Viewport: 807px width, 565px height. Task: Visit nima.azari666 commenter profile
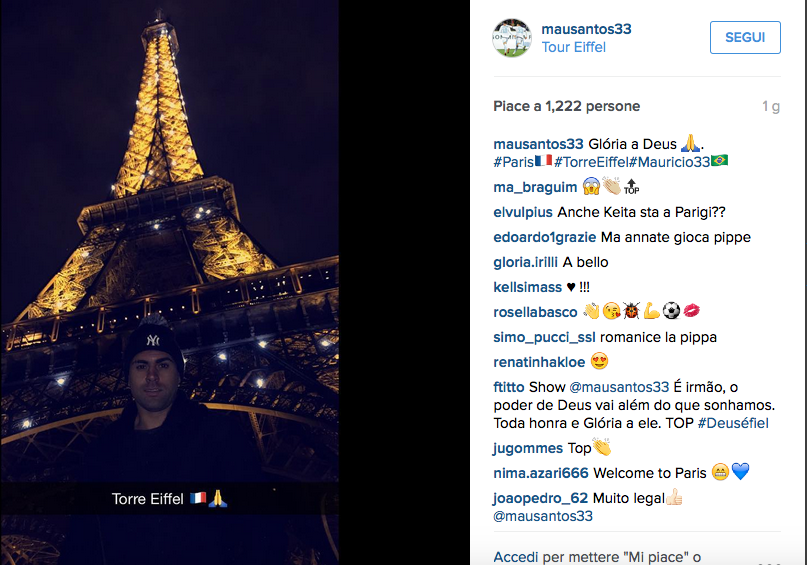click(540, 473)
